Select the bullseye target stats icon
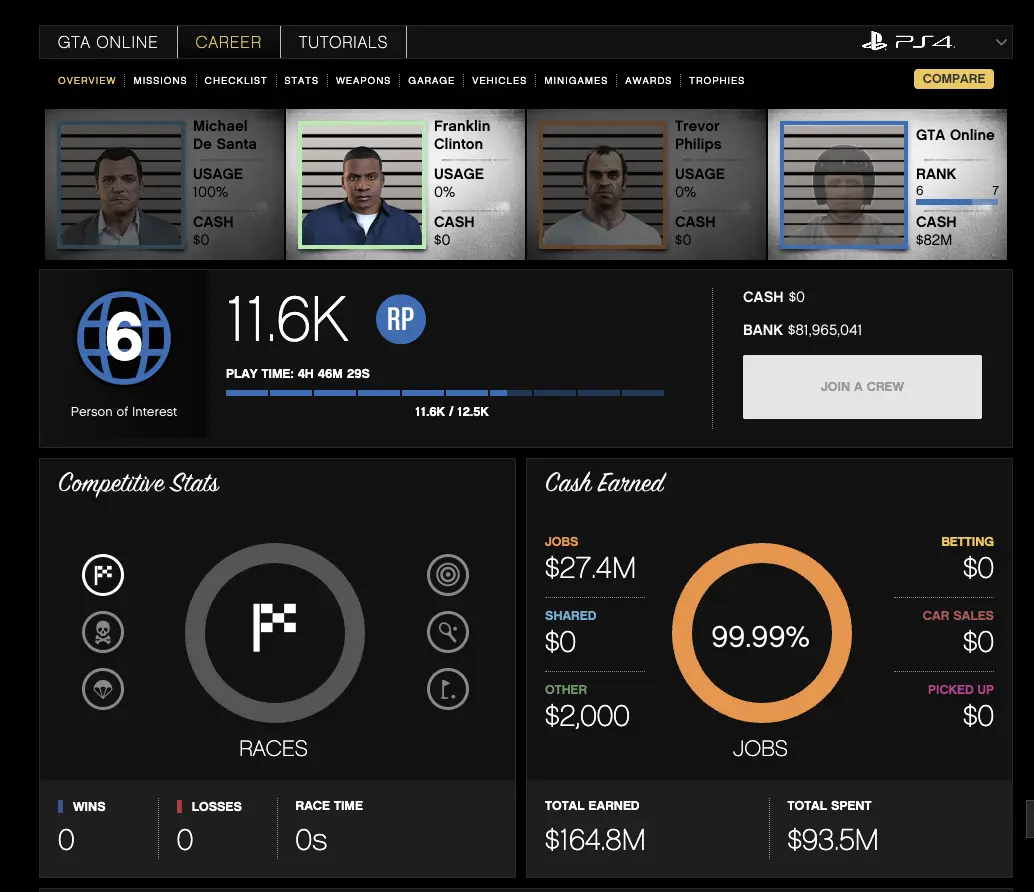 point(447,575)
